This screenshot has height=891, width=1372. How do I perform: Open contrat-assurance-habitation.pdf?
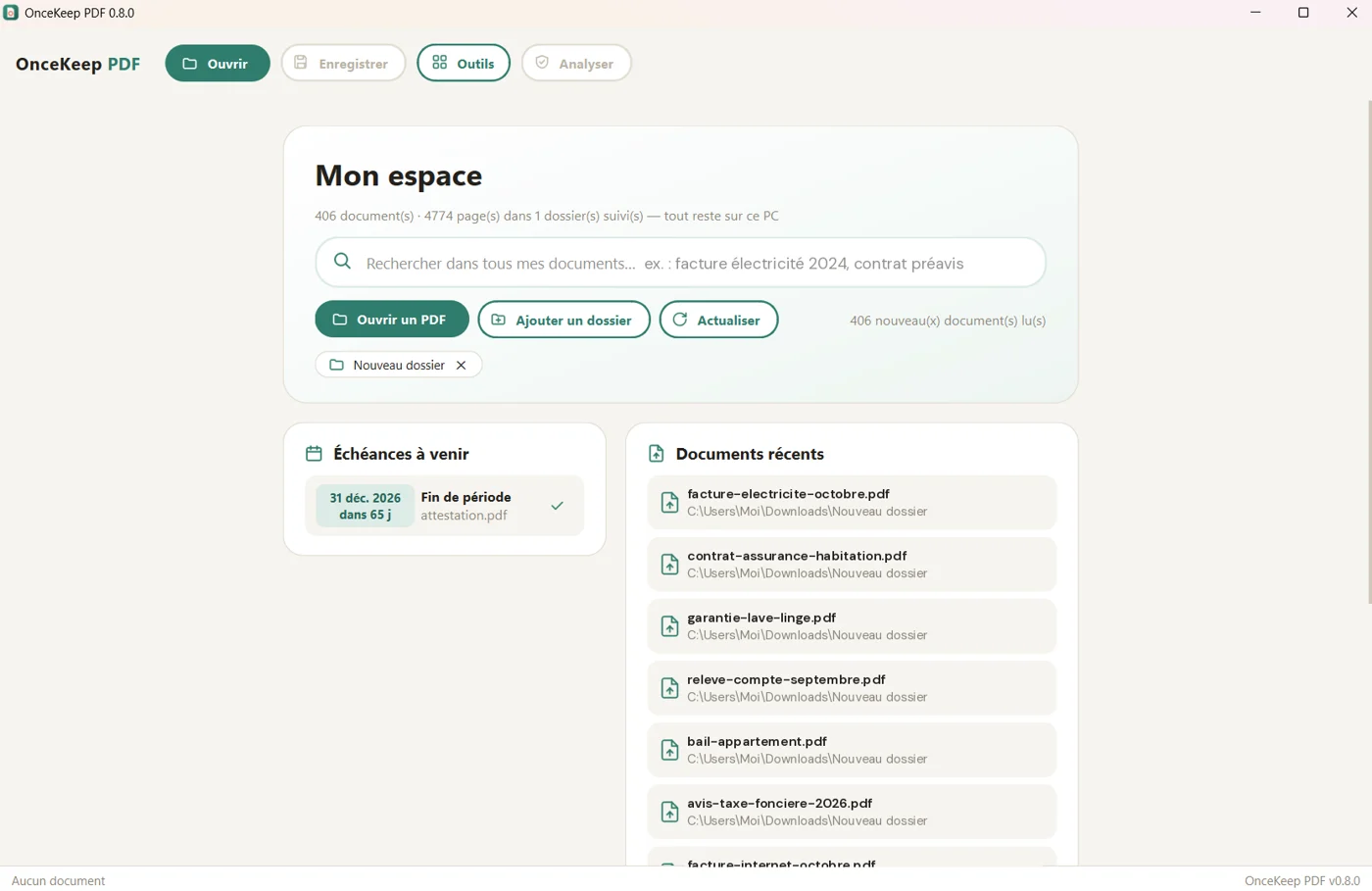[852, 565]
